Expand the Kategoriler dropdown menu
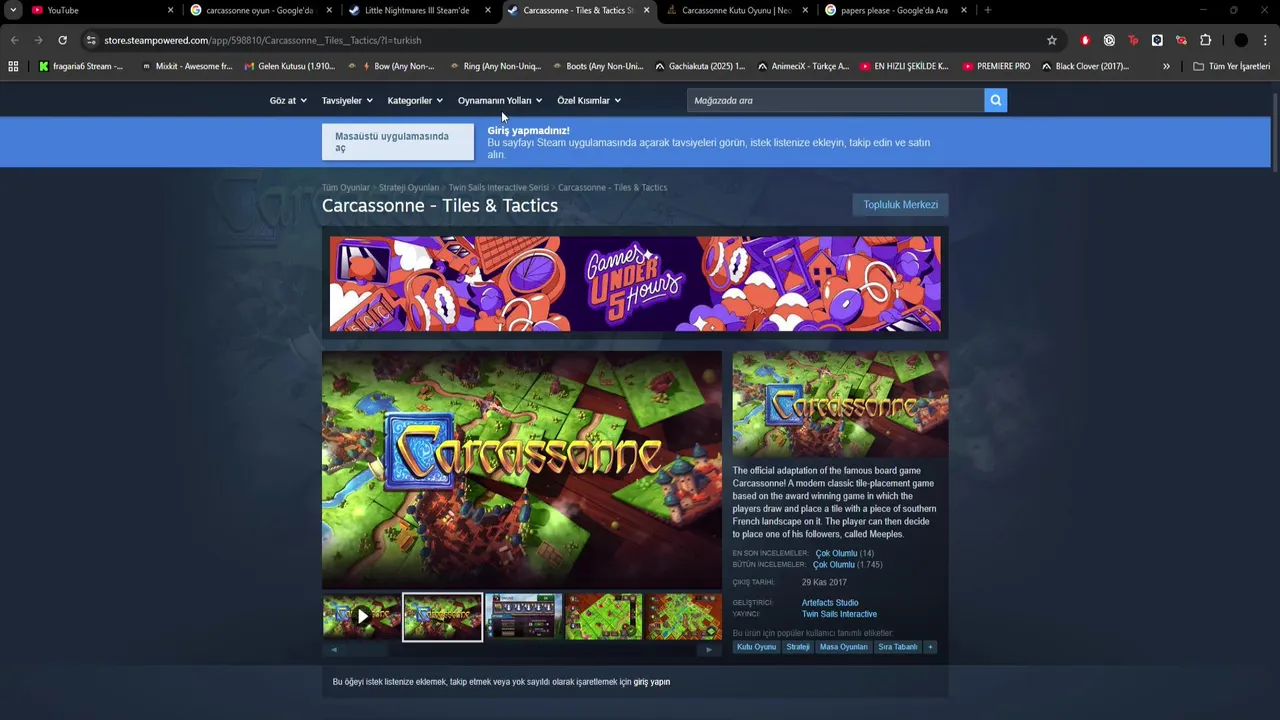This screenshot has height=720, width=1280. pyautogui.click(x=415, y=100)
